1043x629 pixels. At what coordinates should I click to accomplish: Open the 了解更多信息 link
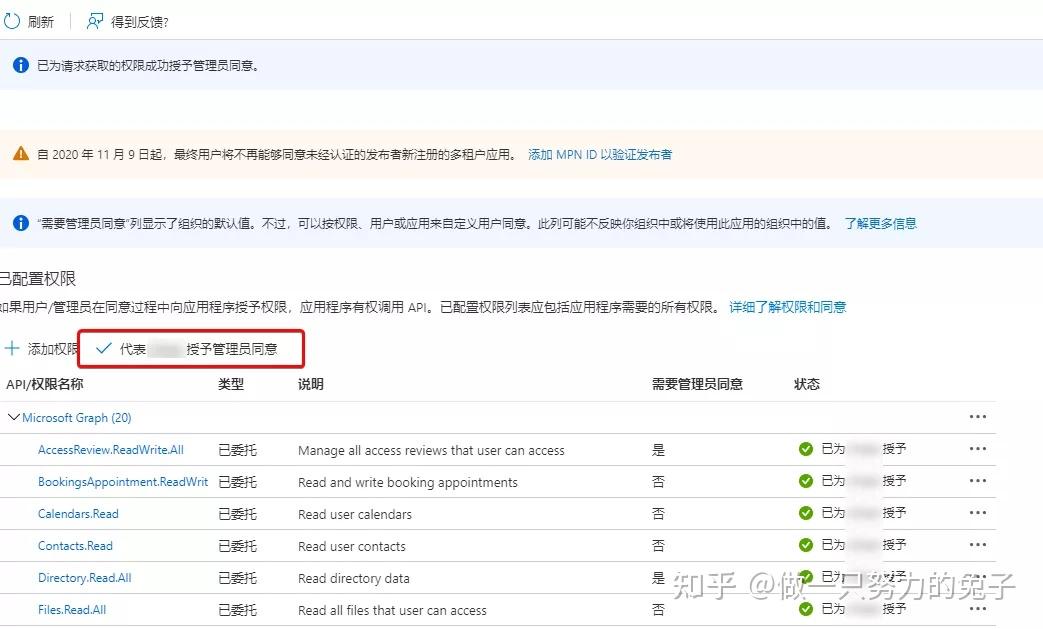click(x=885, y=223)
